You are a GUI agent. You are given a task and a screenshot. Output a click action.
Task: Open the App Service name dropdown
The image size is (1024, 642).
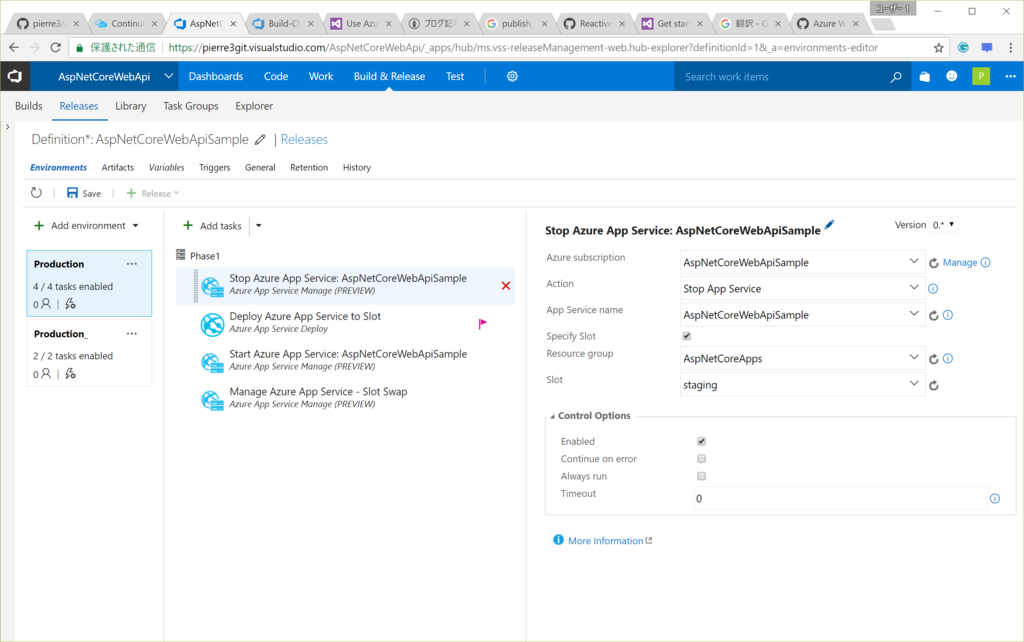pos(802,314)
